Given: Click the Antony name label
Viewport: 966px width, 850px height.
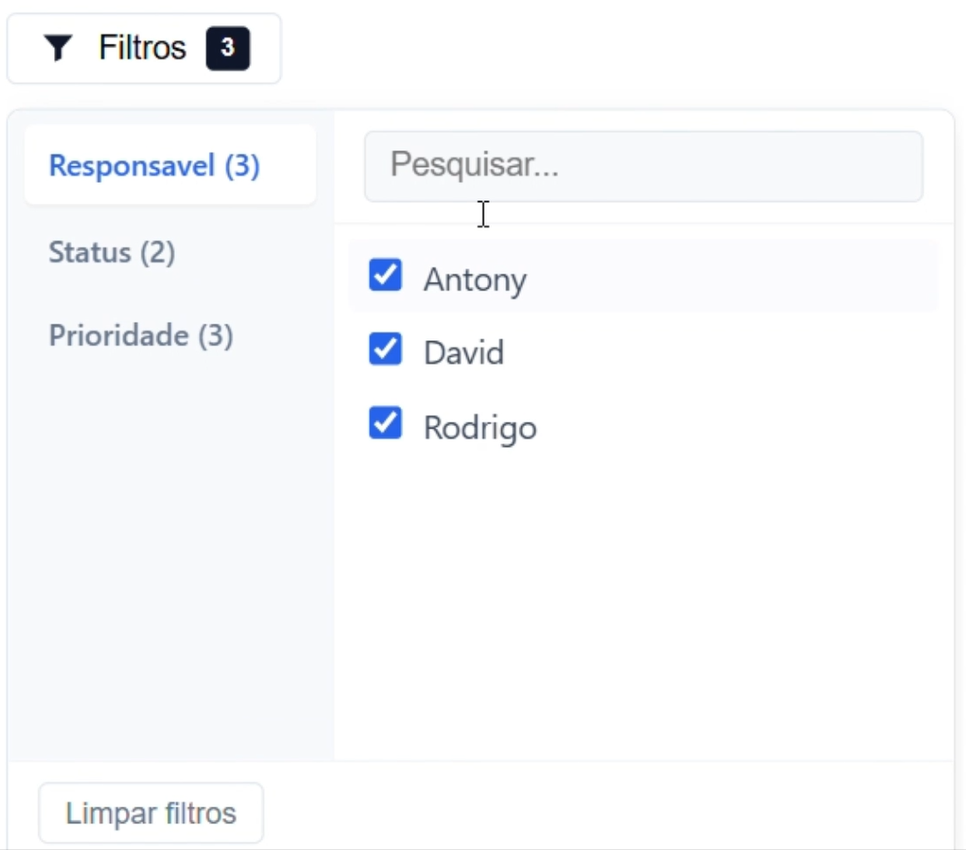Looking at the screenshot, I should 475,279.
